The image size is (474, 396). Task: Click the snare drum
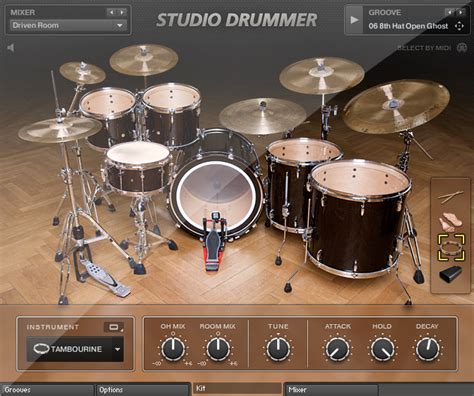(x=138, y=167)
